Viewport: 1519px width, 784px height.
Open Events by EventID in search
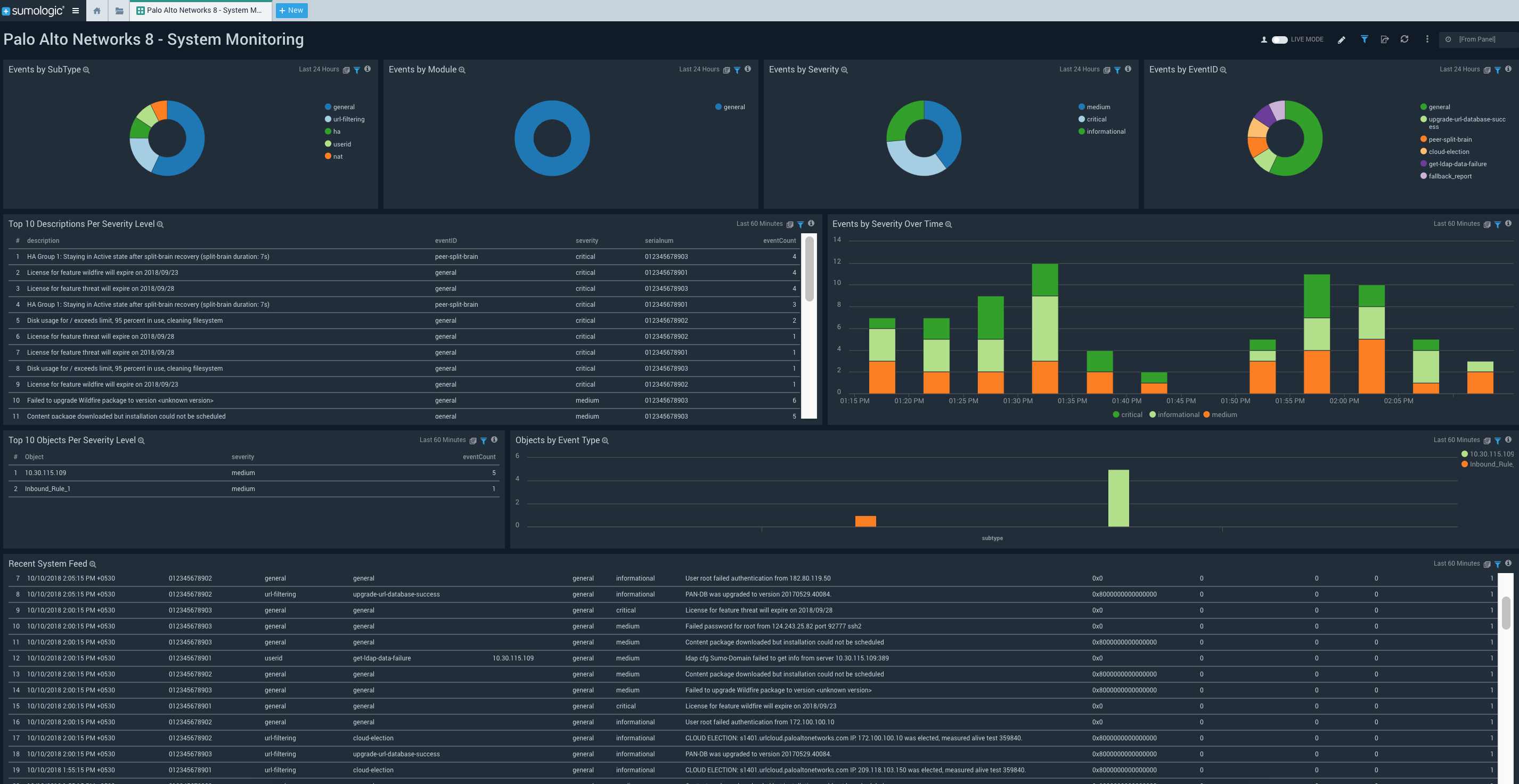[1223, 70]
